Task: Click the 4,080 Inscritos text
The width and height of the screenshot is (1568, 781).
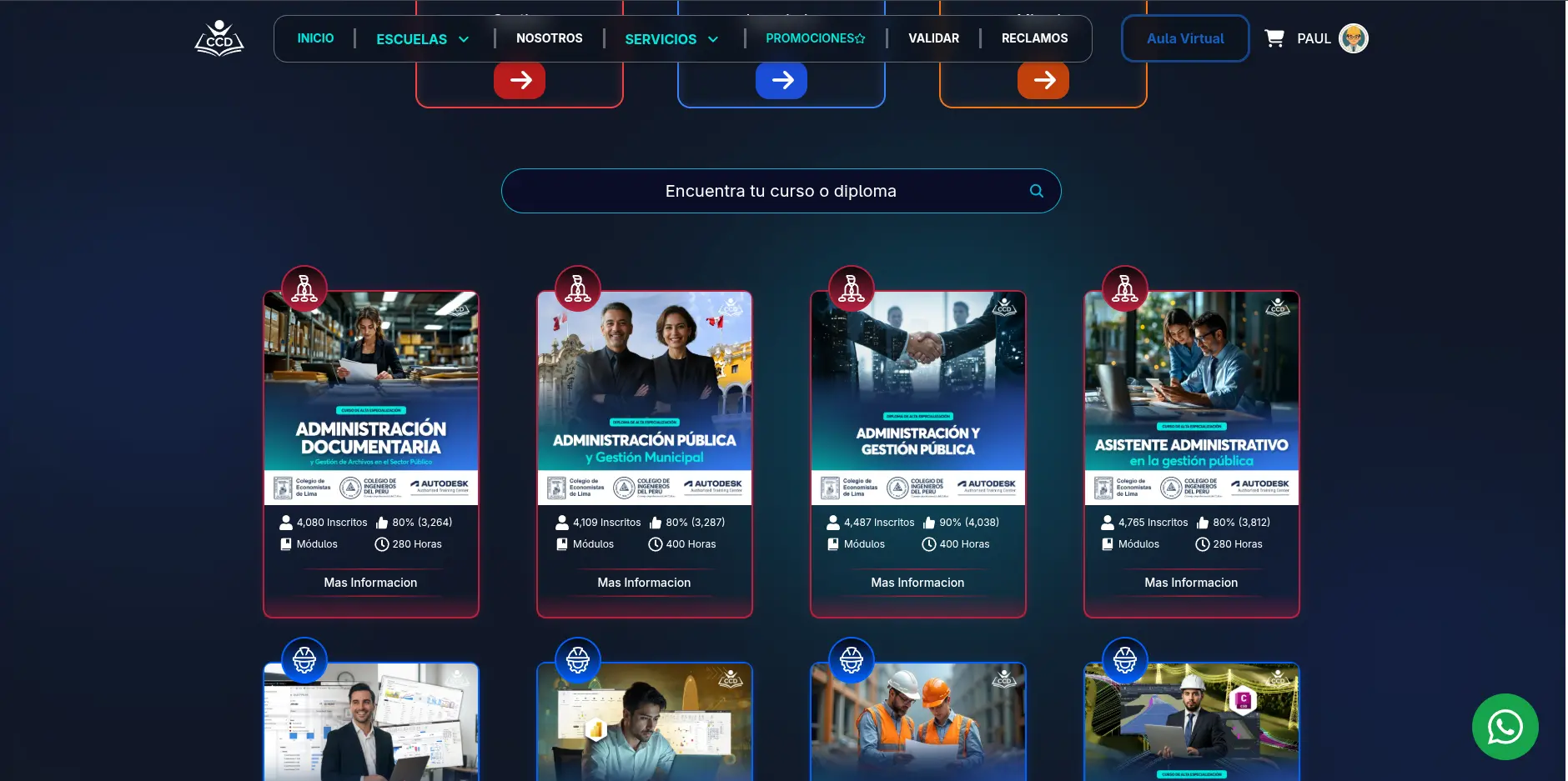Action: (332, 523)
